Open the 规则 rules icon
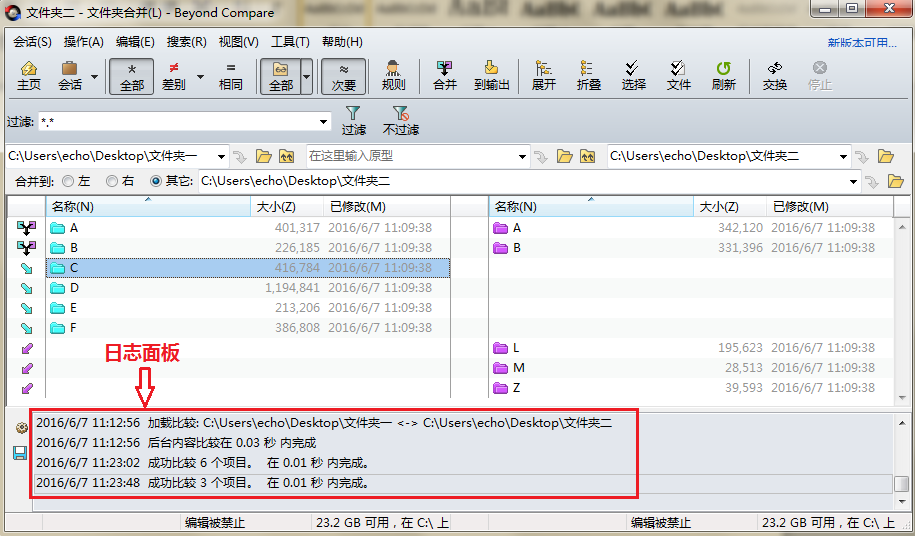This screenshot has height=536, width=915. (x=393, y=76)
